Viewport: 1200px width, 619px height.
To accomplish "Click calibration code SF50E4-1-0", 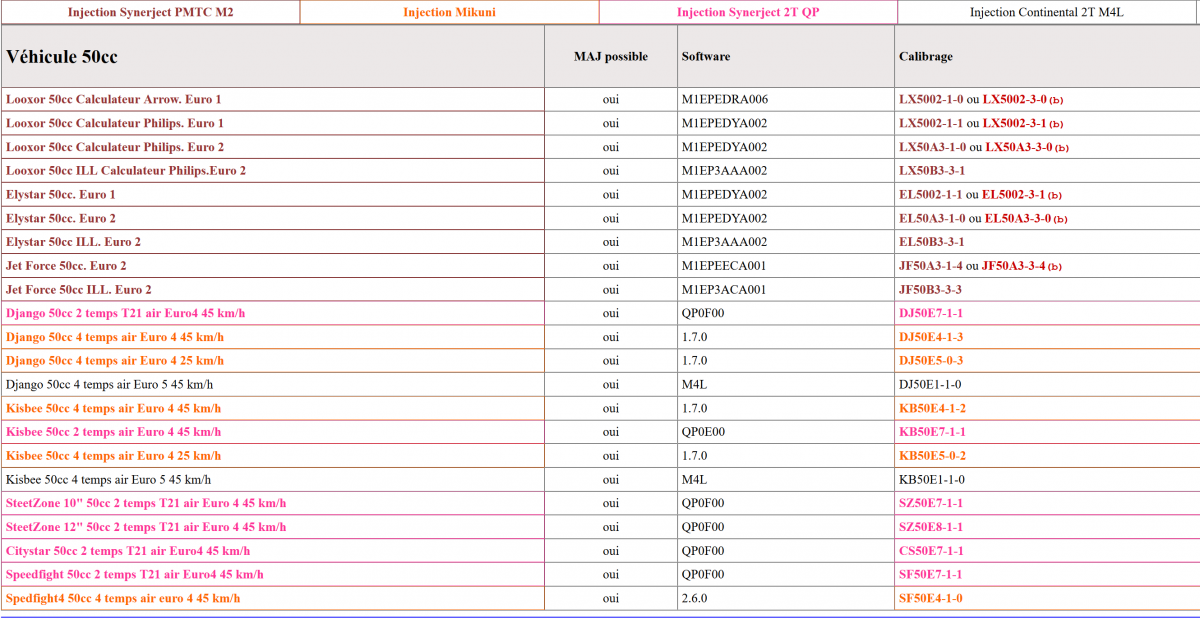I will tap(931, 598).
